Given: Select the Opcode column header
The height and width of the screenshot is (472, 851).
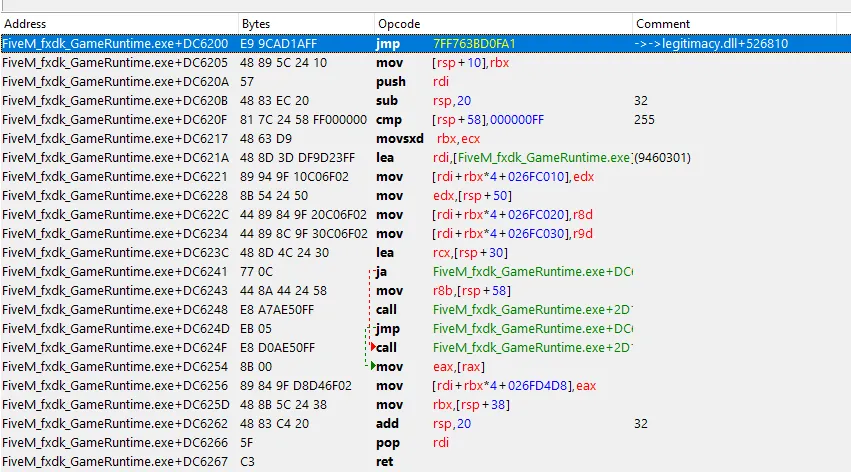Looking at the screenshot, I should pyautogui.click(x=399, y=23).
